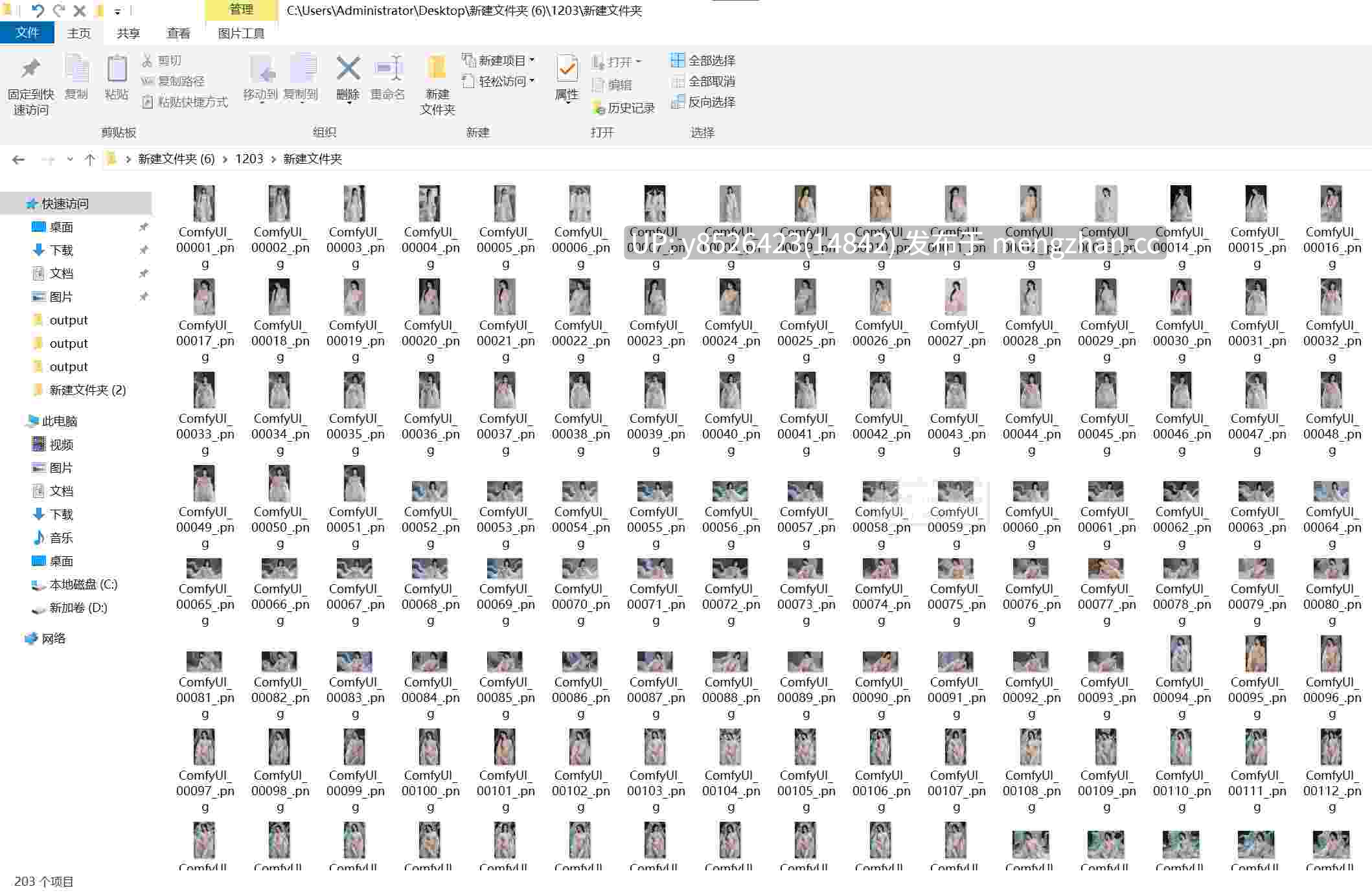
Task: Open Properties (属性) checkmark icon
Action: click(x=567, y=68)
